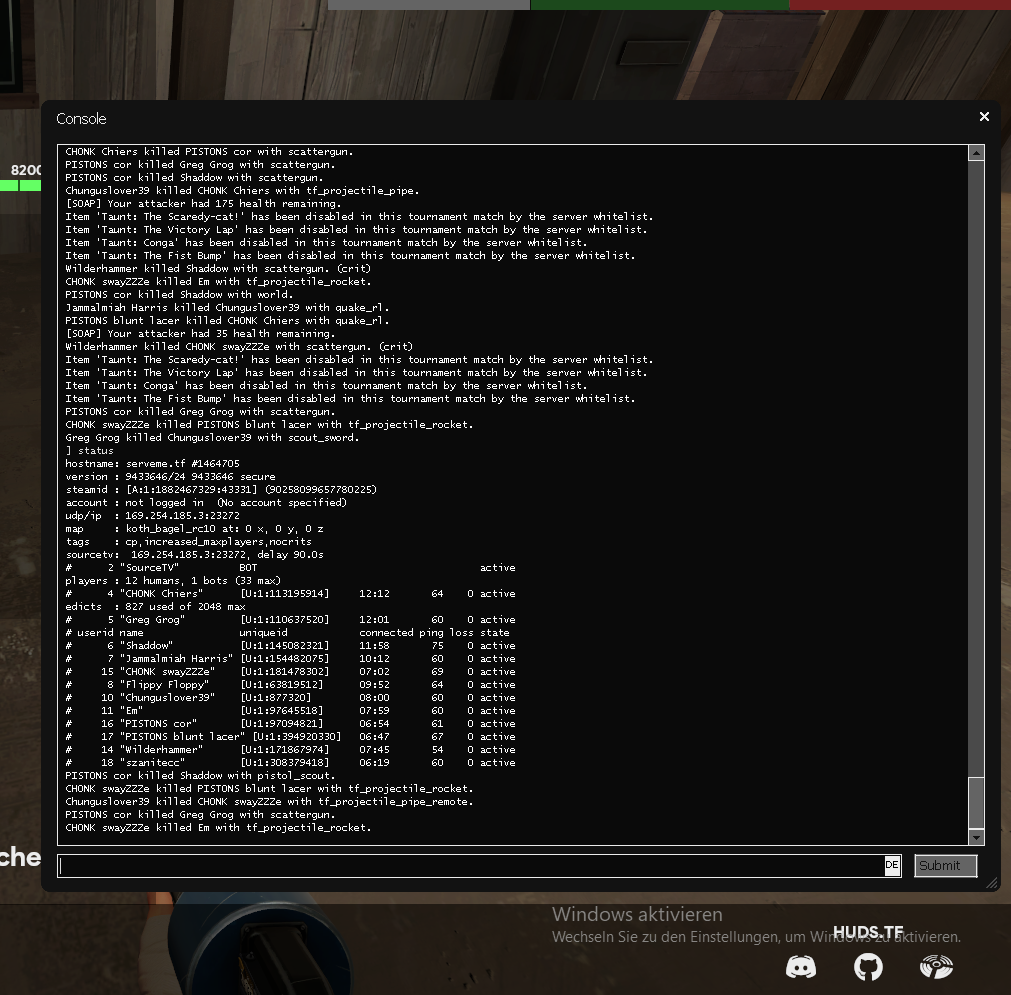1011x995 pixels.
Task: Open the Discord icon link
Action: [x=801, y=967]
